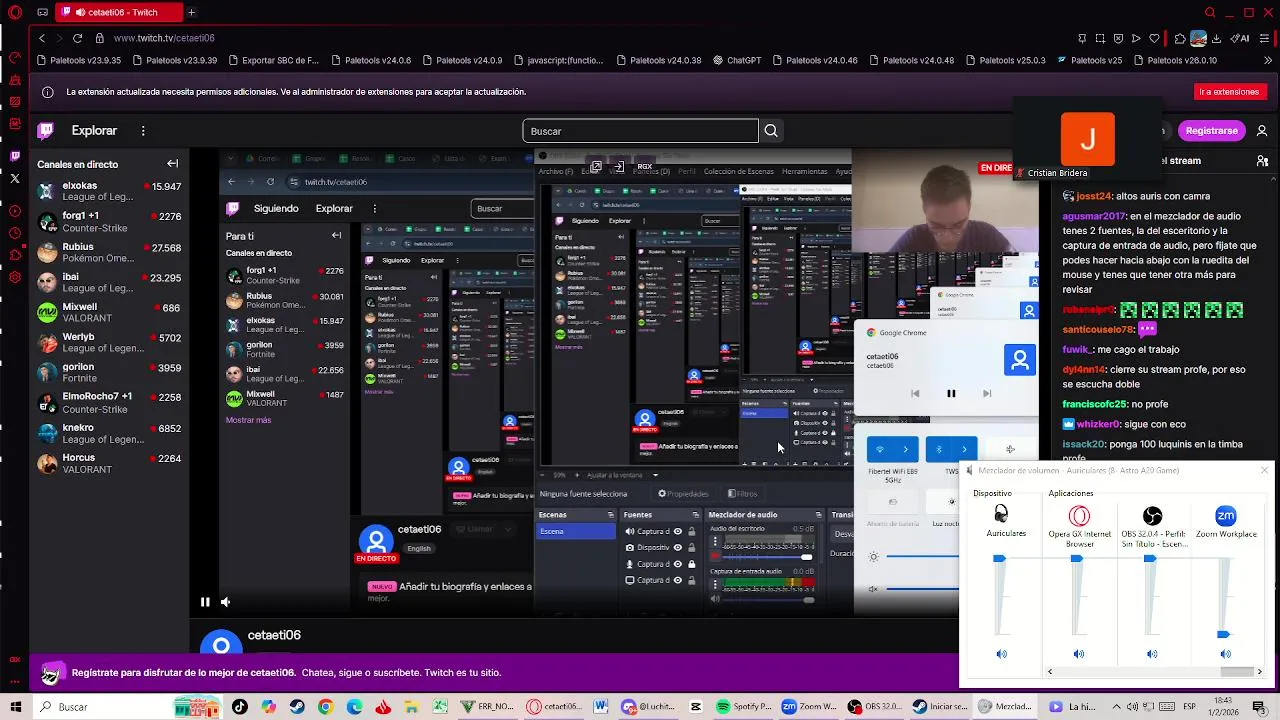The height and width of the screenshot is (720, 1280).
Task: Switch to Spotify in the taskbar
Action: tap(744, 707)
